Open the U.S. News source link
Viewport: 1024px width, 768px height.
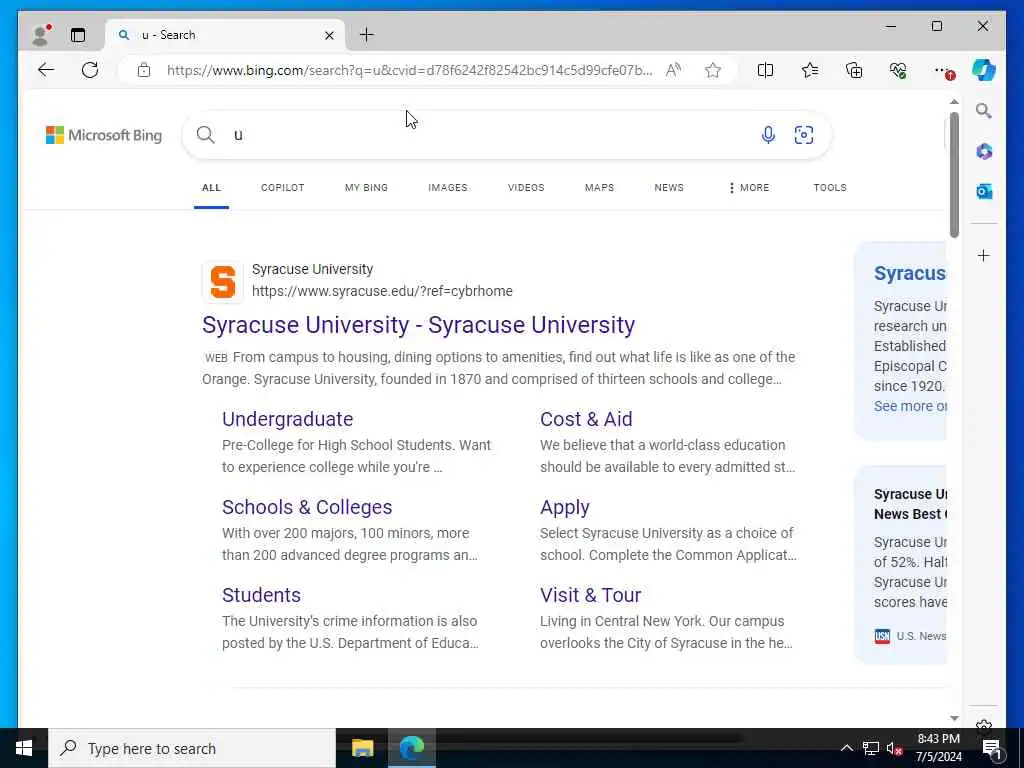910,636
